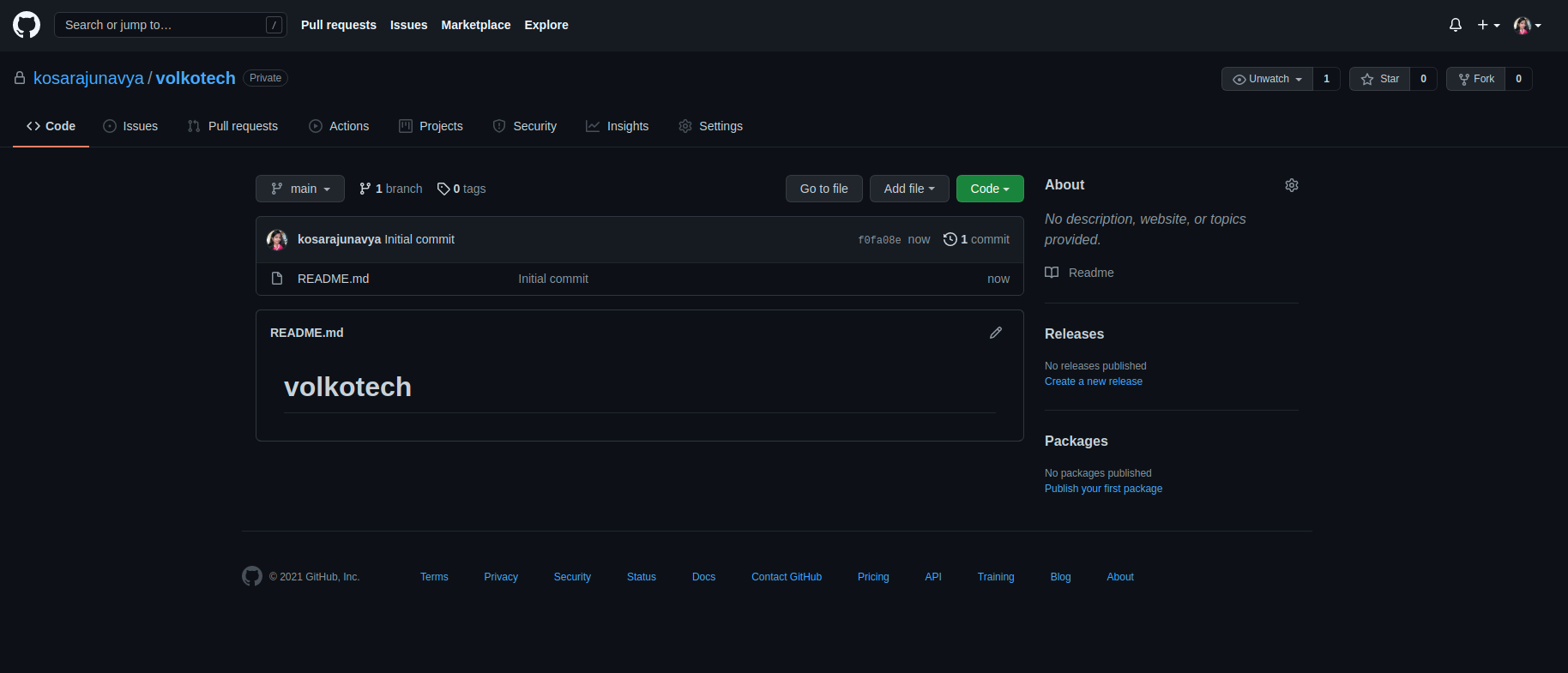Image resolution: width=1568 pixels, height=673 pixels.
Task: View the 0 tags list
Action: click(x=461, y=189)
